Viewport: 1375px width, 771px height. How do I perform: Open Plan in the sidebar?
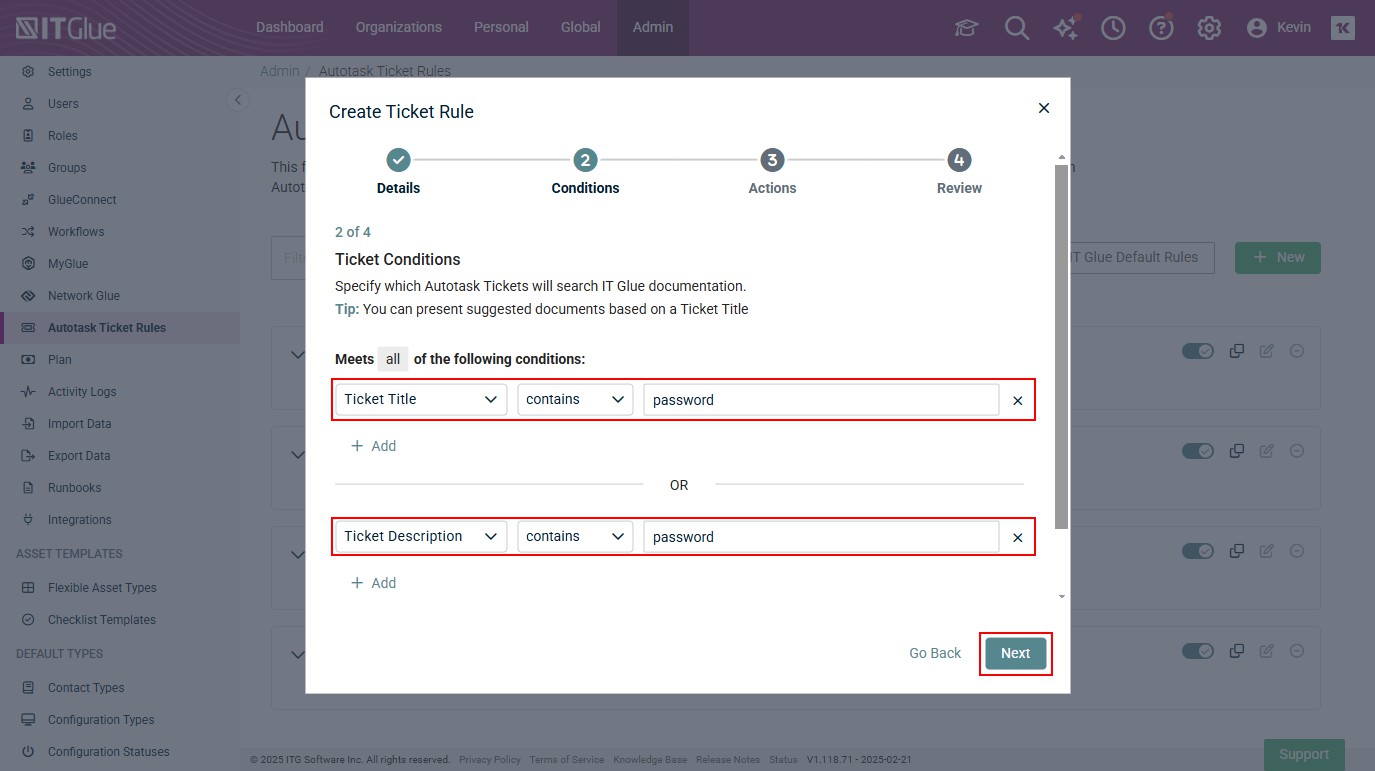pos(60,360)
